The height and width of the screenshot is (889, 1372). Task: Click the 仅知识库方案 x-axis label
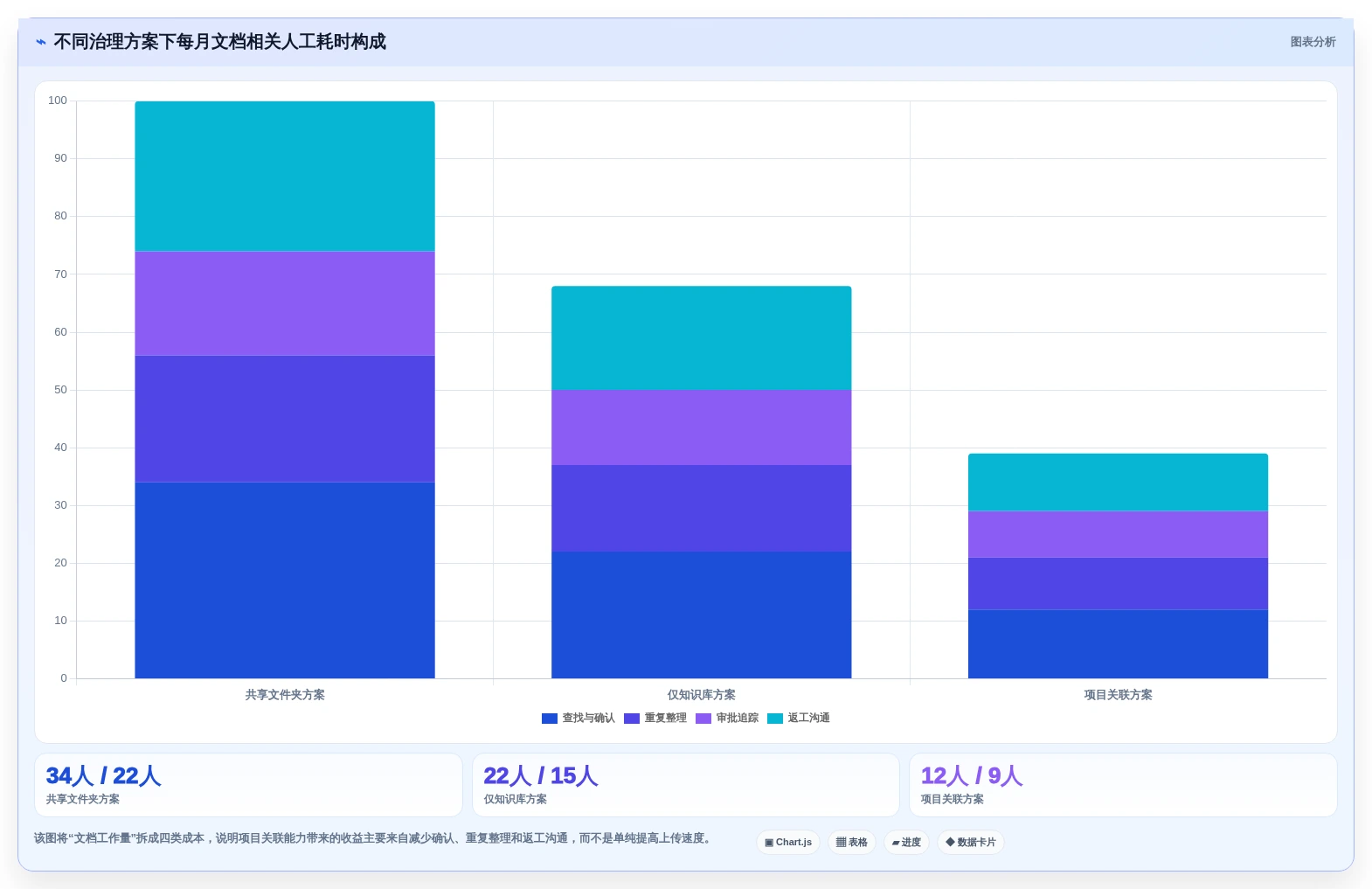tap(702, 695)
